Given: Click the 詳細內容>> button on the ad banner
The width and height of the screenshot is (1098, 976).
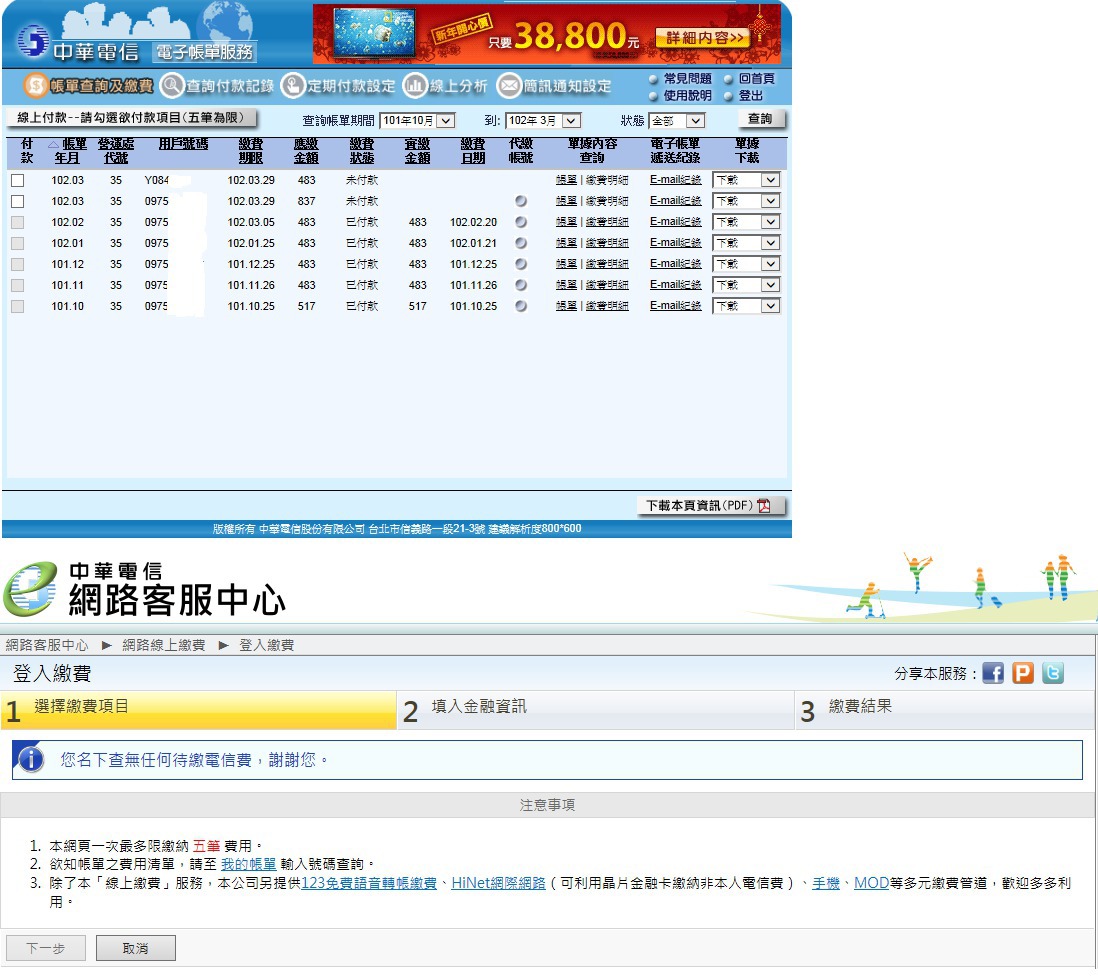Looking at the screenshot, I should click(702, 38).
